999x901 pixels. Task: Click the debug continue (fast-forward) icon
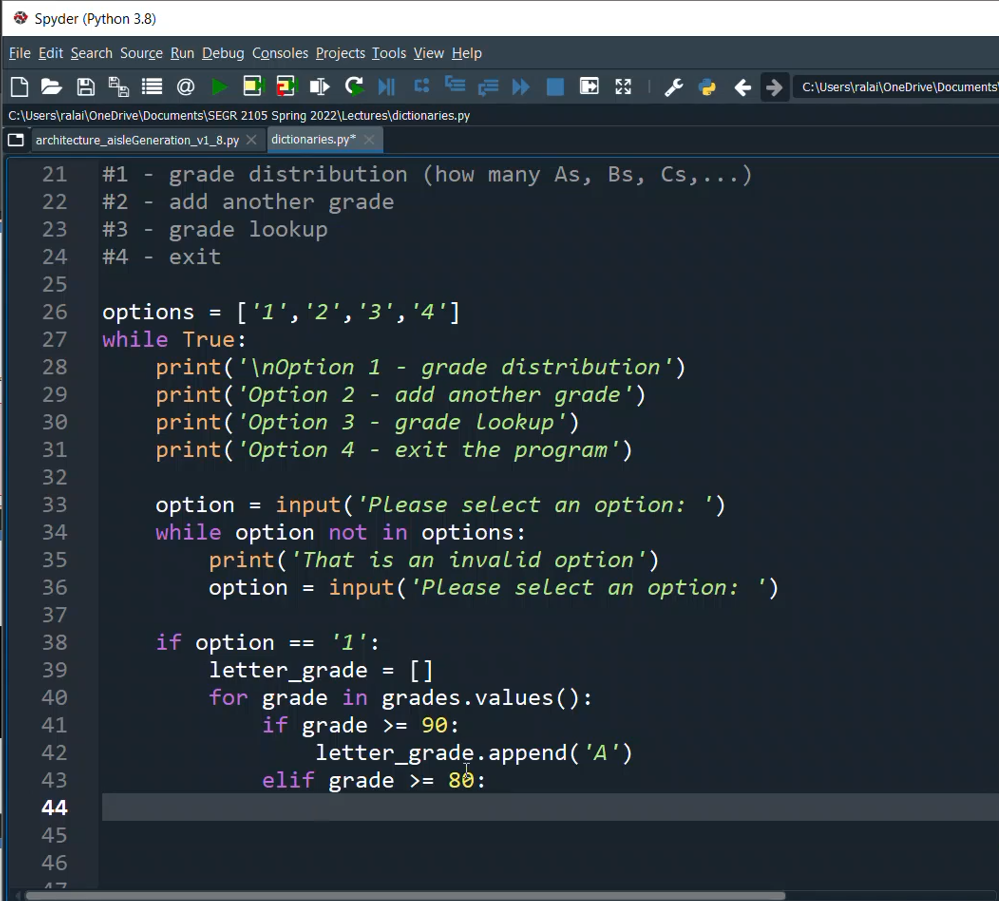[x=521, y=87]
